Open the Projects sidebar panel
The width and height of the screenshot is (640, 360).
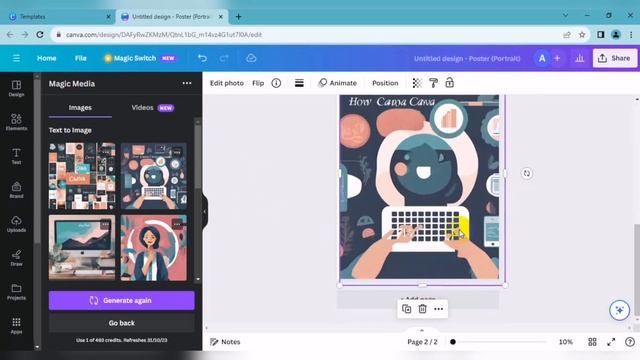(x=16, y=291)
